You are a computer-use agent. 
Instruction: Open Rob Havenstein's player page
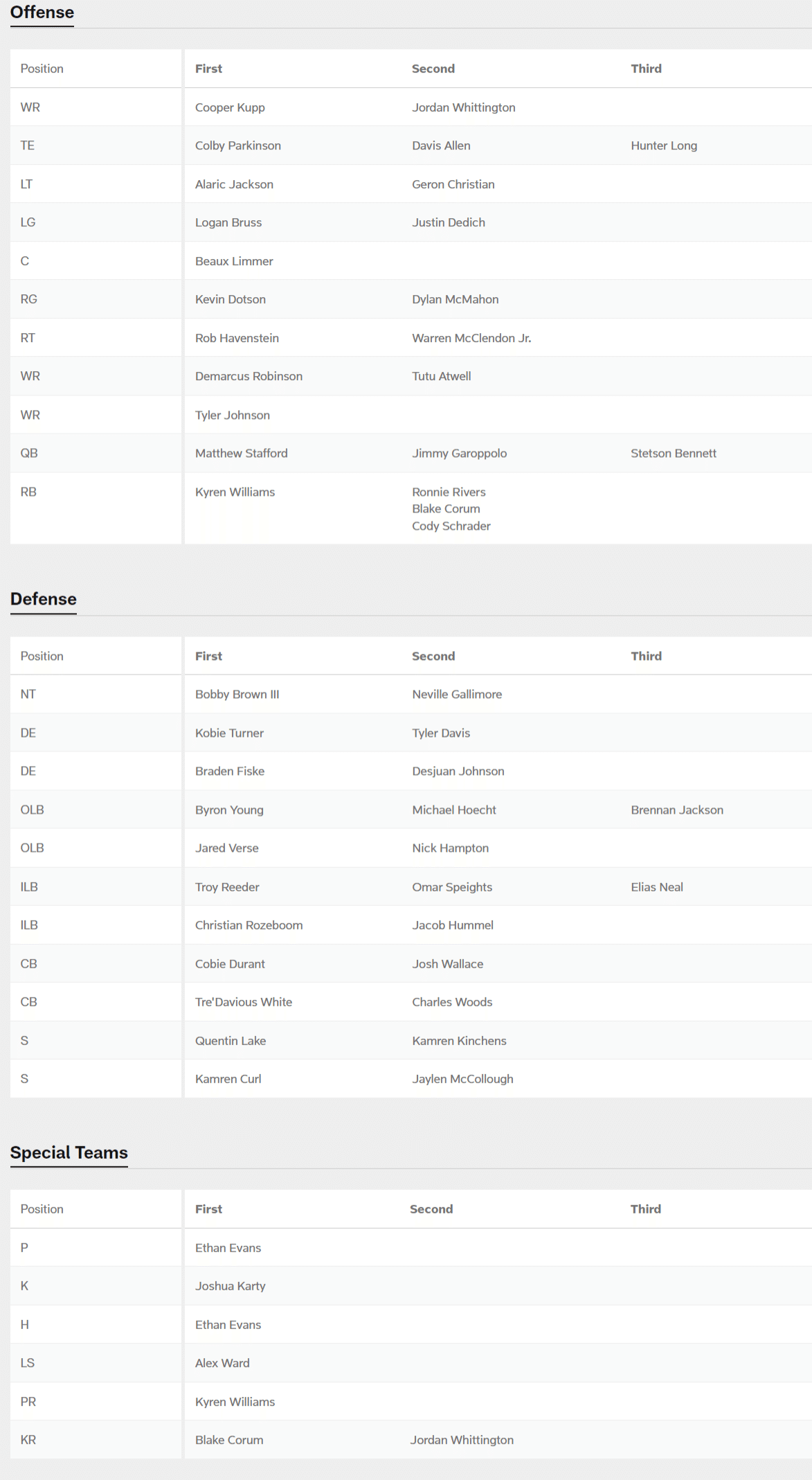click(x=237, y=338)
